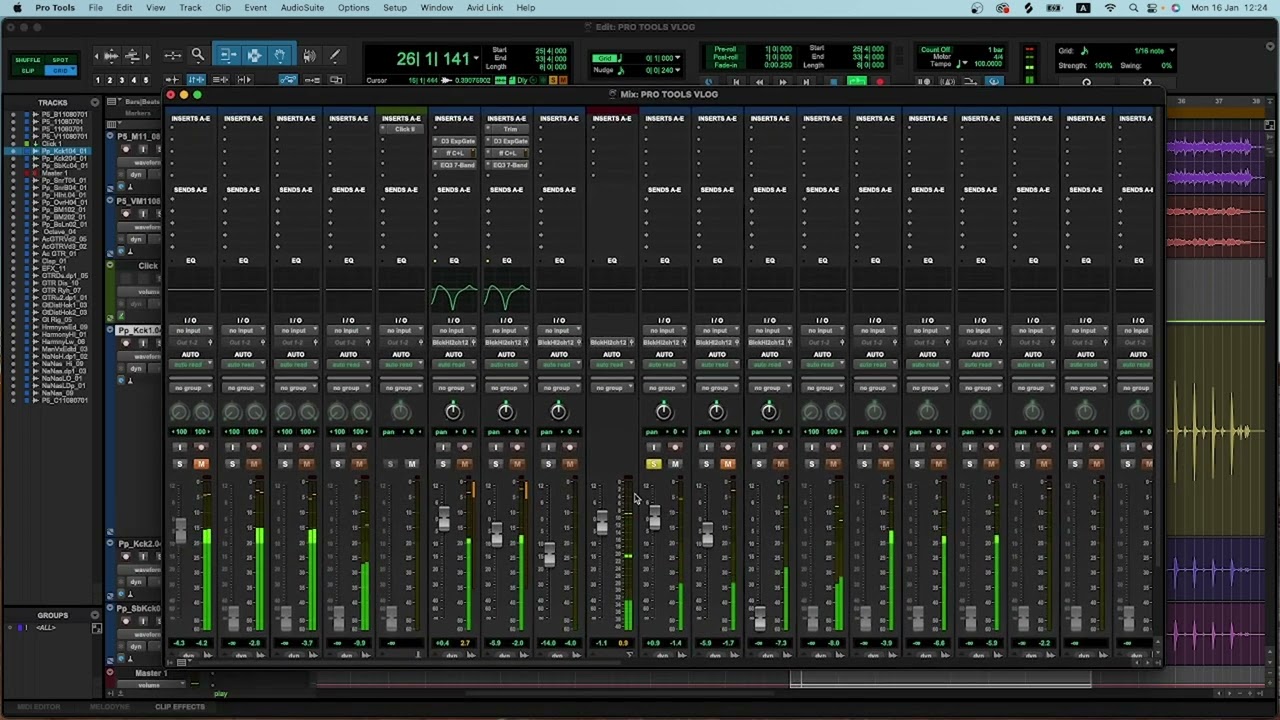Click AUTO label on leftmost channel strip
Viewport: 1280px width, 720px height.
pos(190,355)
